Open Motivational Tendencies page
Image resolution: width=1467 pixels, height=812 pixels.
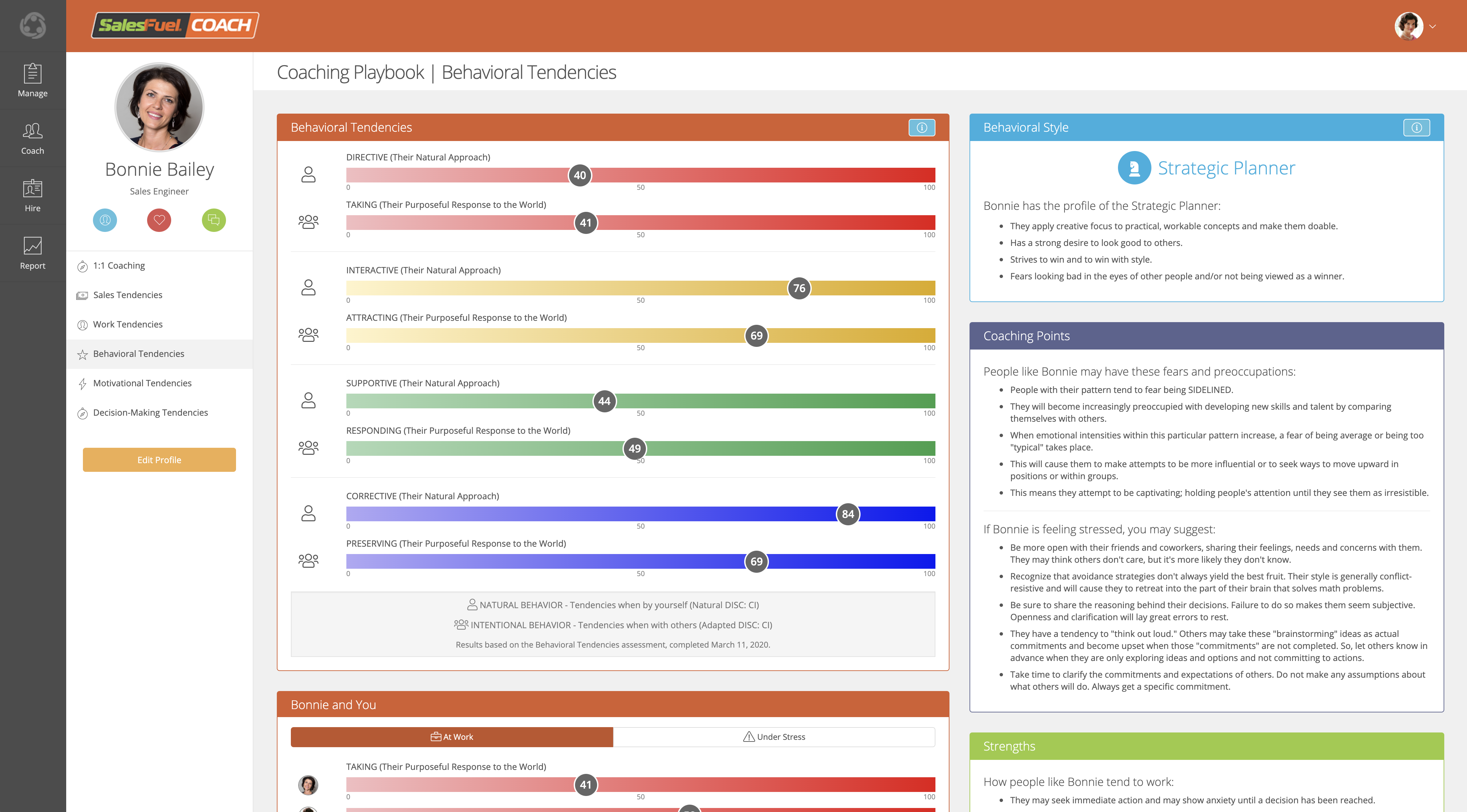tap(142, 383)
